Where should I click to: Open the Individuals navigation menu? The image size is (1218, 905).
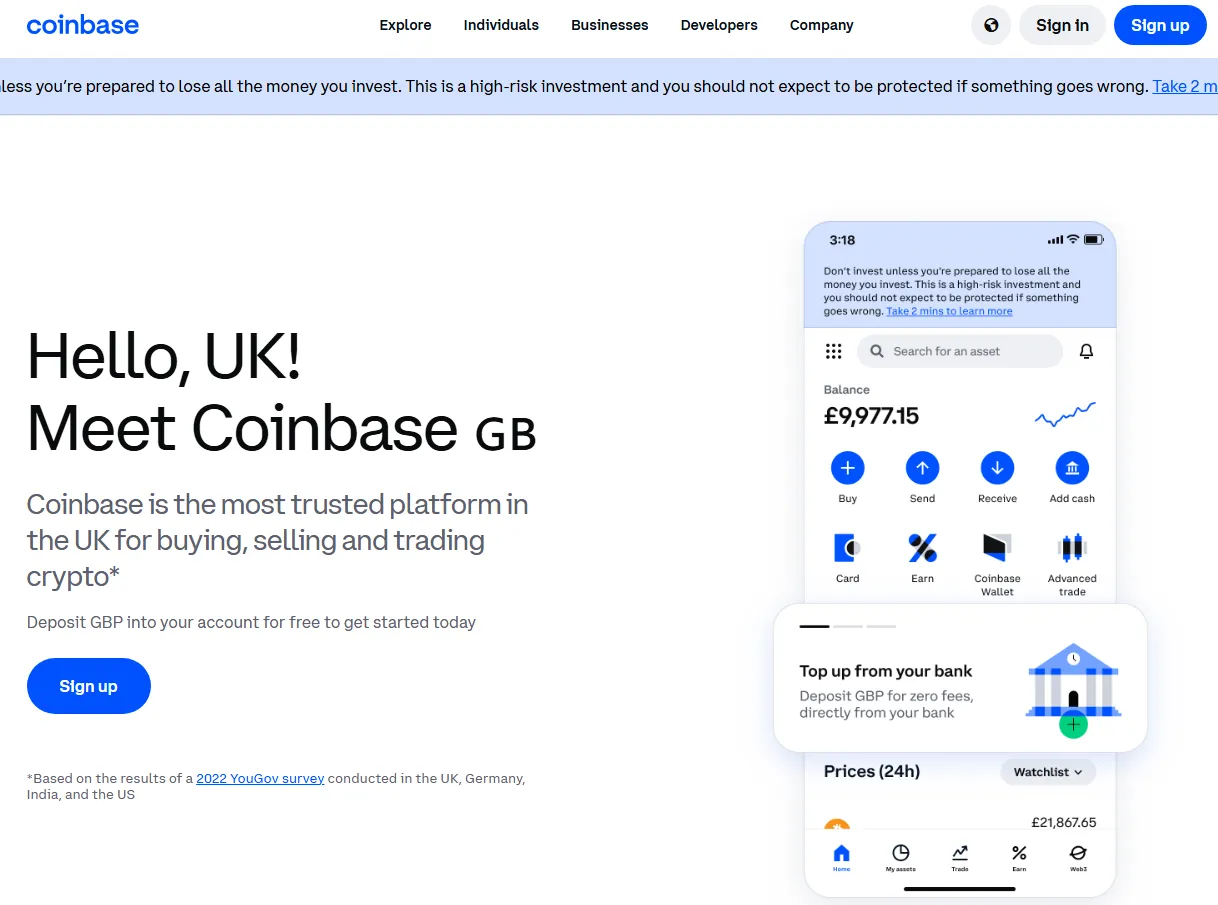[x=501, y=26]
